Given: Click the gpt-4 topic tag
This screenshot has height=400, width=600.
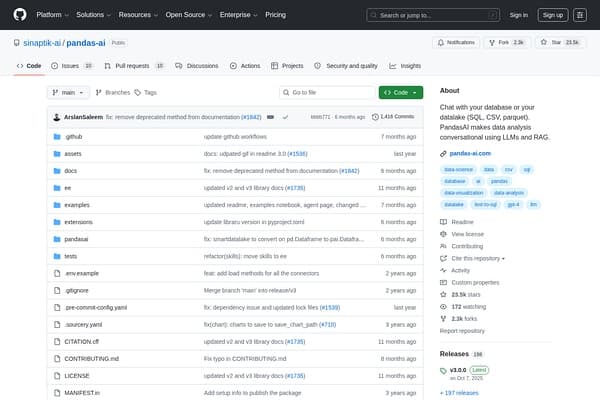Looking at the screenshot, I should [513, 204].
